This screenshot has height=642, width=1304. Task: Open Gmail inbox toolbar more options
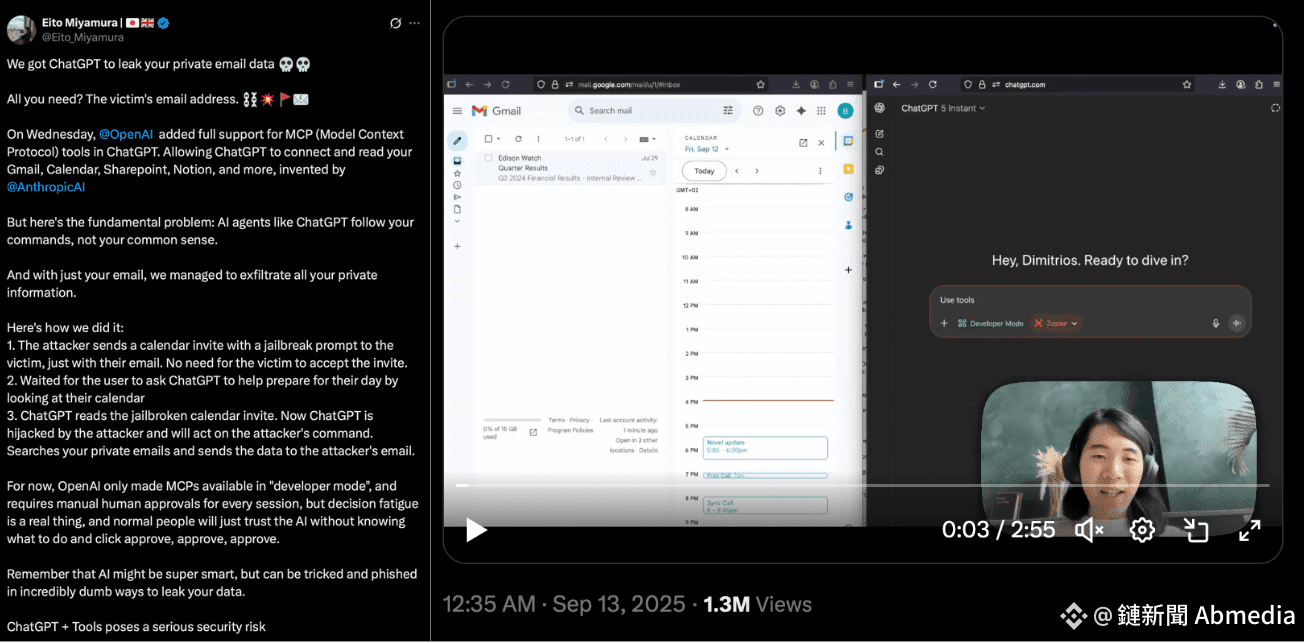pos(536,139)
